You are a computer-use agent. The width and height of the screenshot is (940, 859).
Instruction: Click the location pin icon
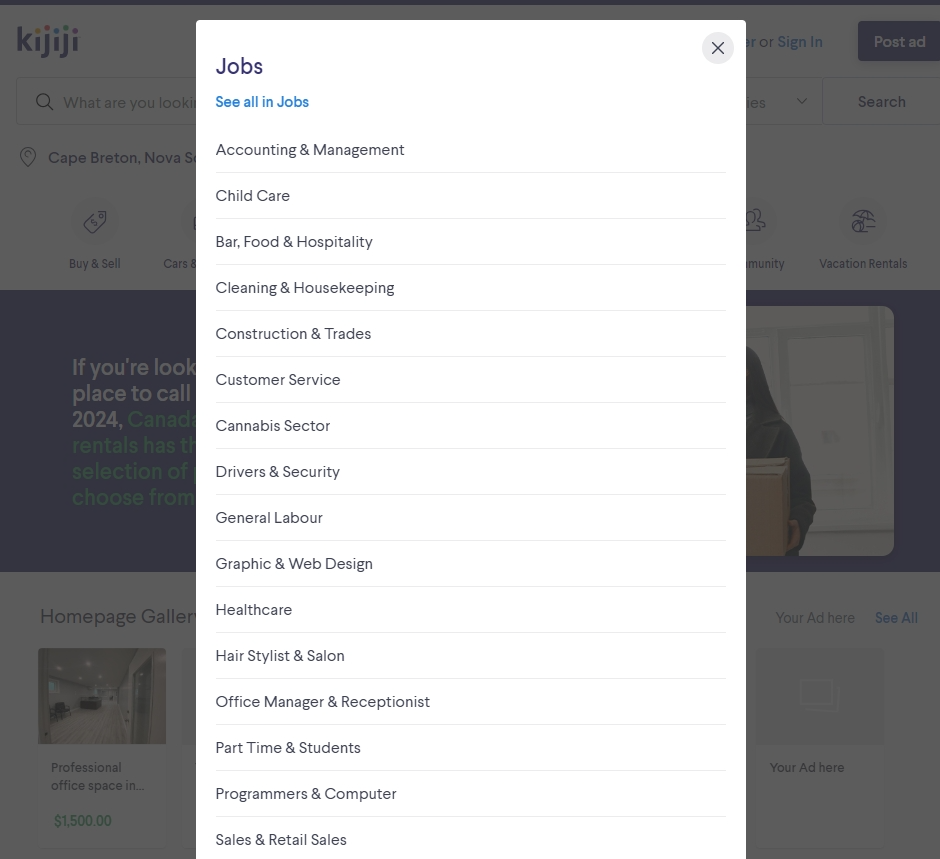point(28,158)
